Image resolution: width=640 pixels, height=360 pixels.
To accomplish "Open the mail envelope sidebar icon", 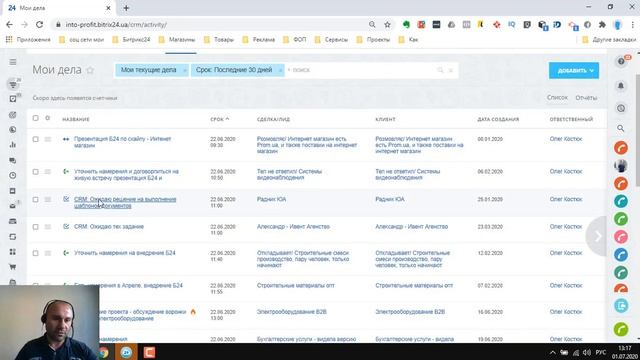I will coord(13,206).
